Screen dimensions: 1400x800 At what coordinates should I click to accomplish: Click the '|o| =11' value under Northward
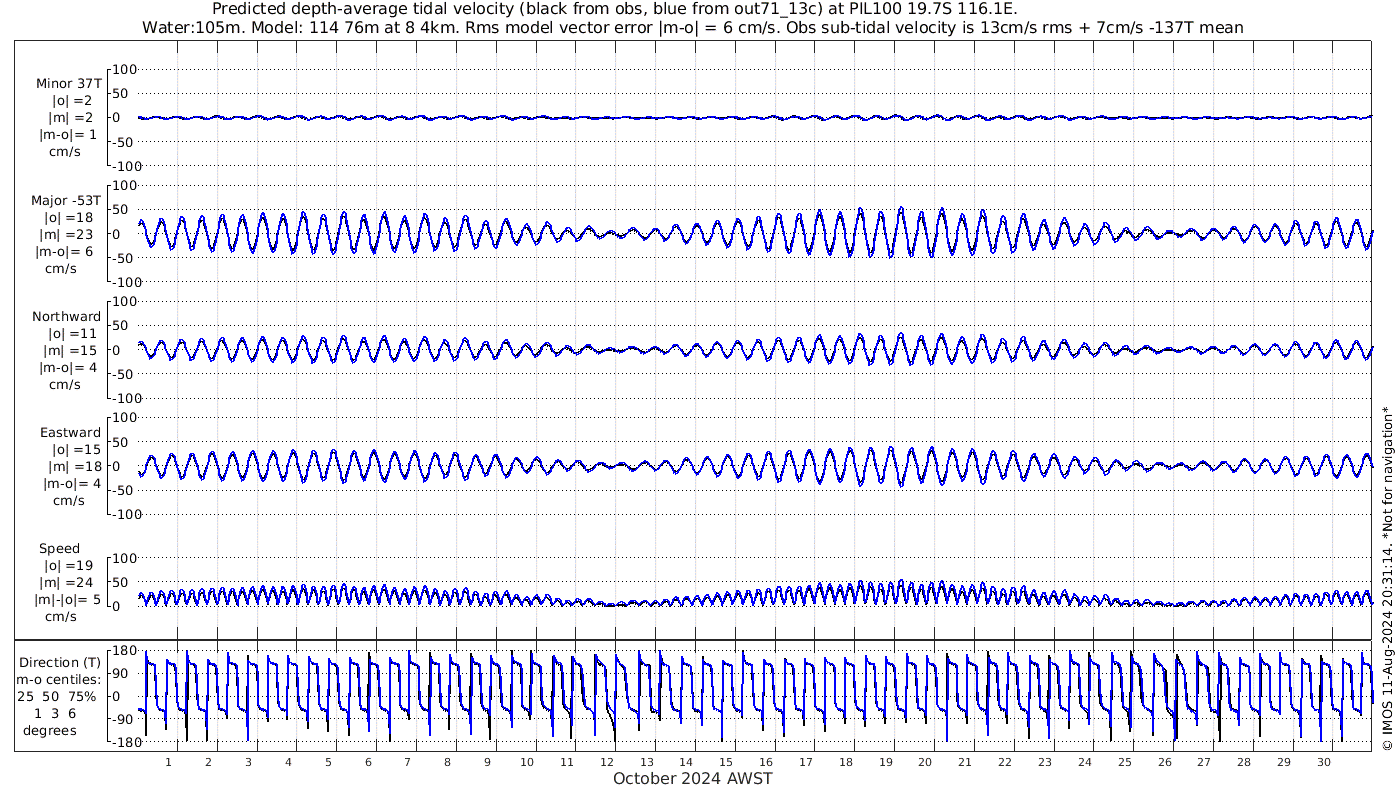72,334
